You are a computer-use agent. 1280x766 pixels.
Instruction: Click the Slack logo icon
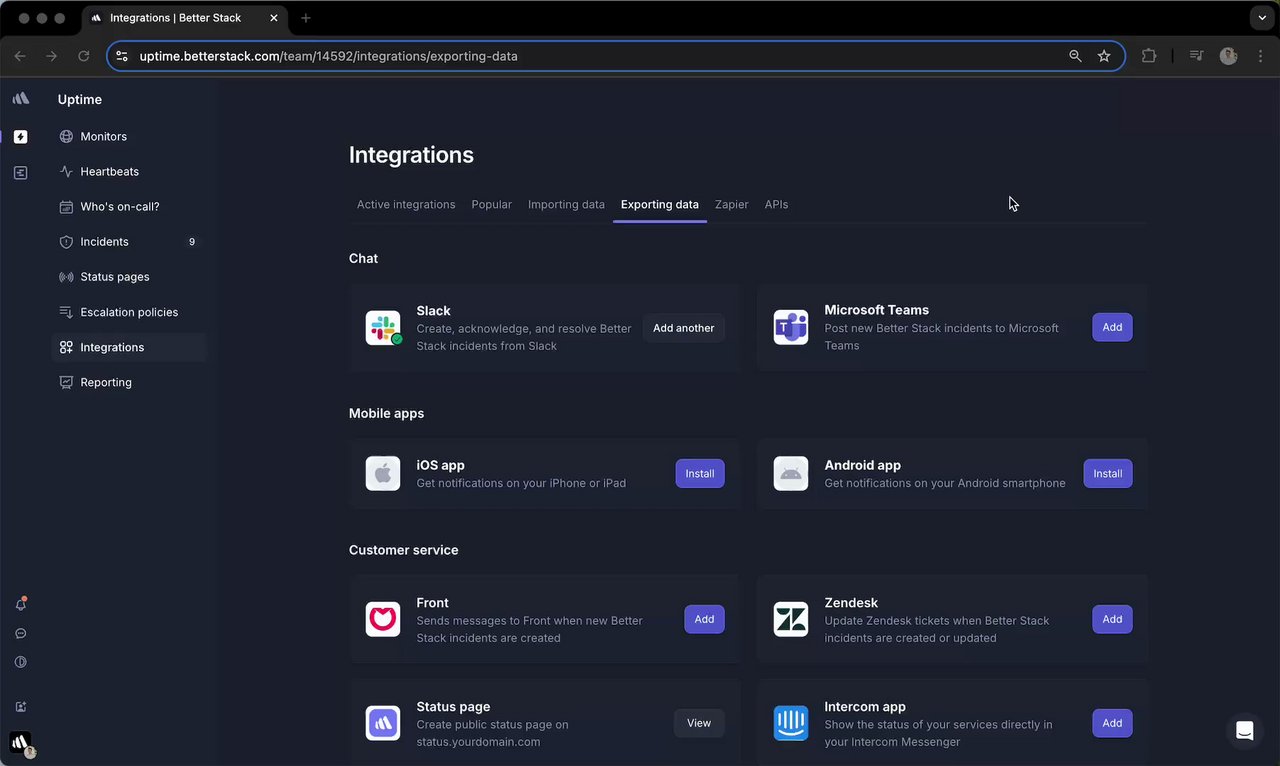pos(383,328)
